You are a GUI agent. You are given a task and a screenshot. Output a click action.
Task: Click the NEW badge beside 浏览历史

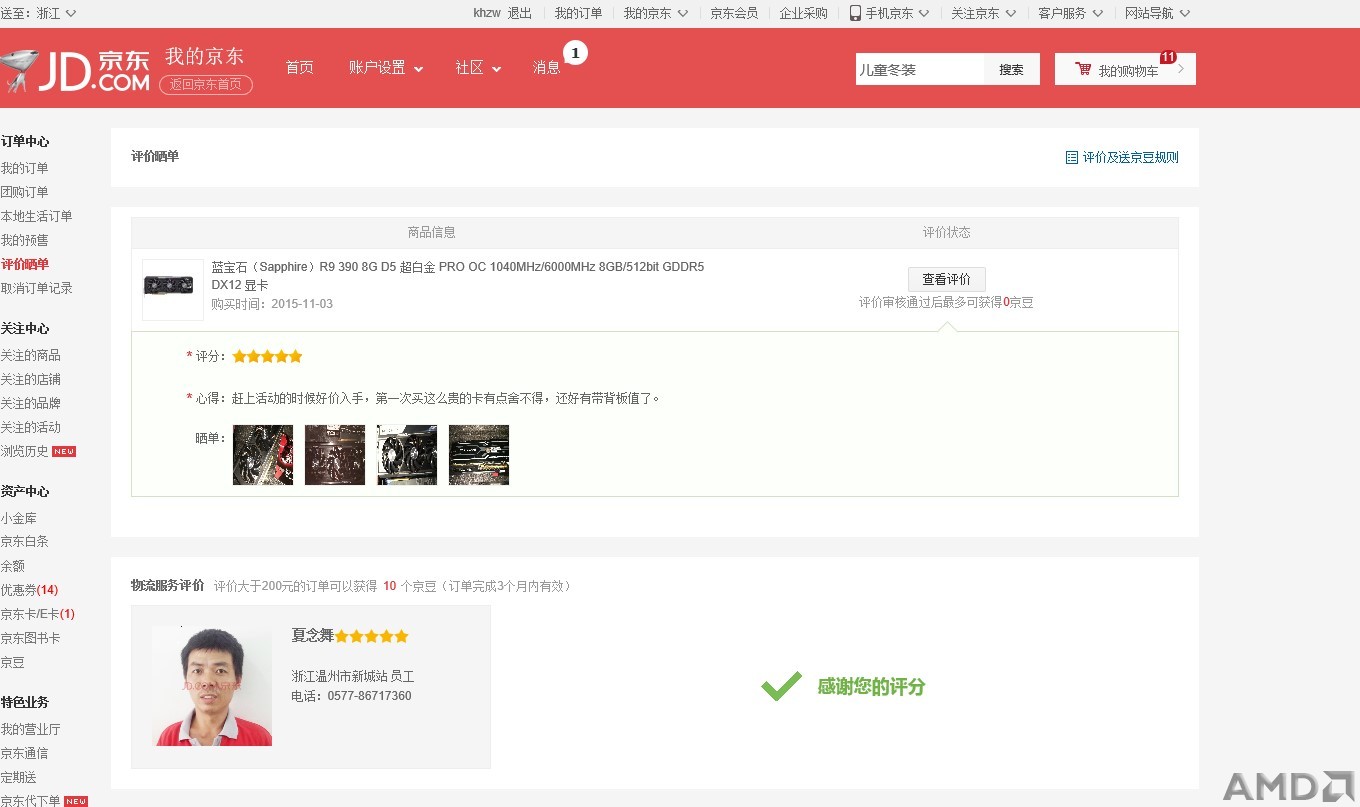(64, 451)
